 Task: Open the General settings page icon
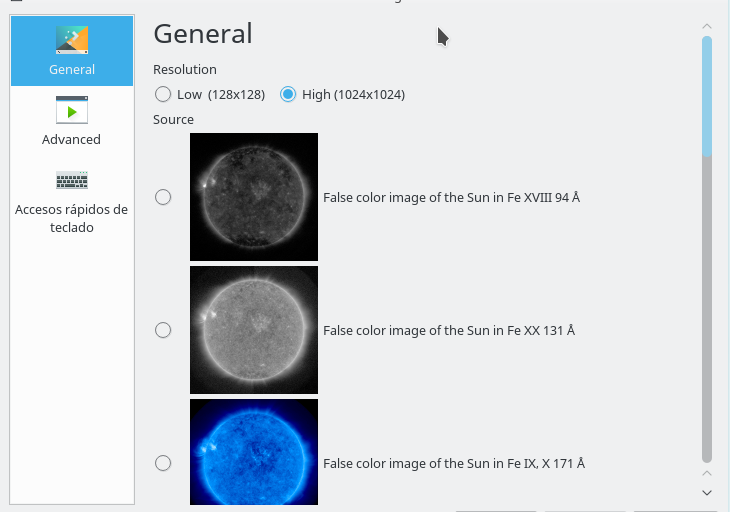point(72,40)
